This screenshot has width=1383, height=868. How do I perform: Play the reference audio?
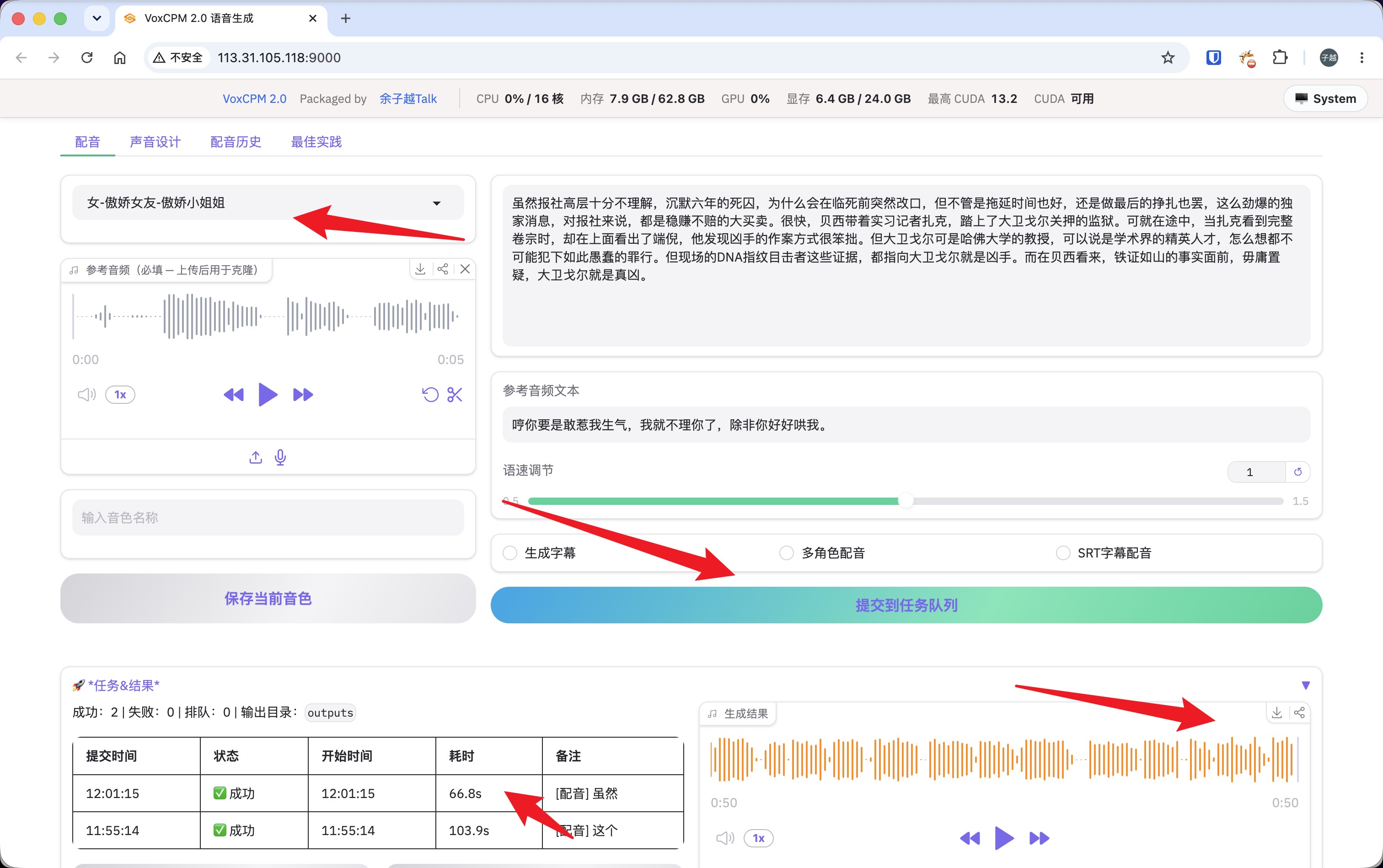pos(268,394)
